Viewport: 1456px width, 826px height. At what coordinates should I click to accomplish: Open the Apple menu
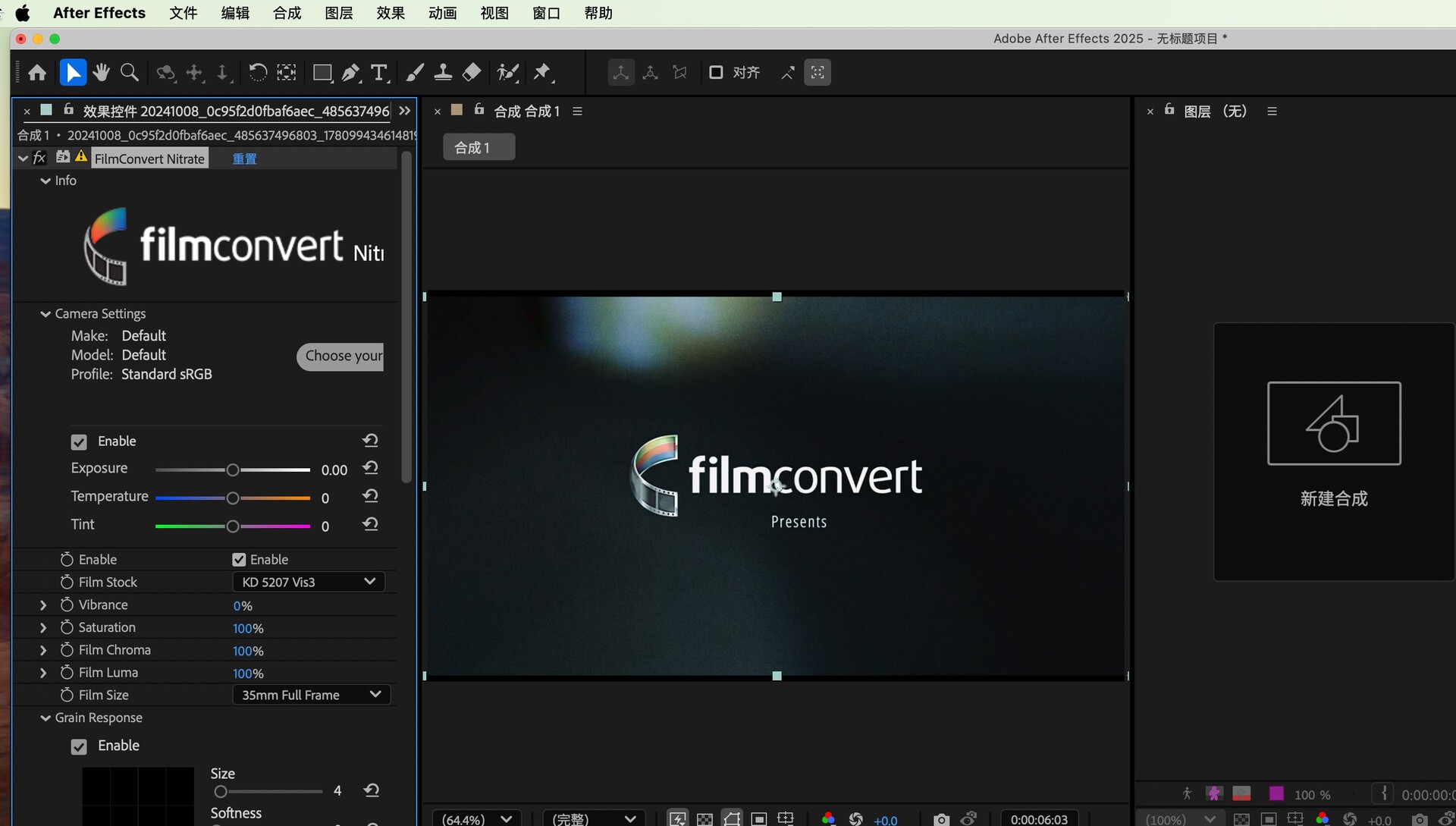23,13
